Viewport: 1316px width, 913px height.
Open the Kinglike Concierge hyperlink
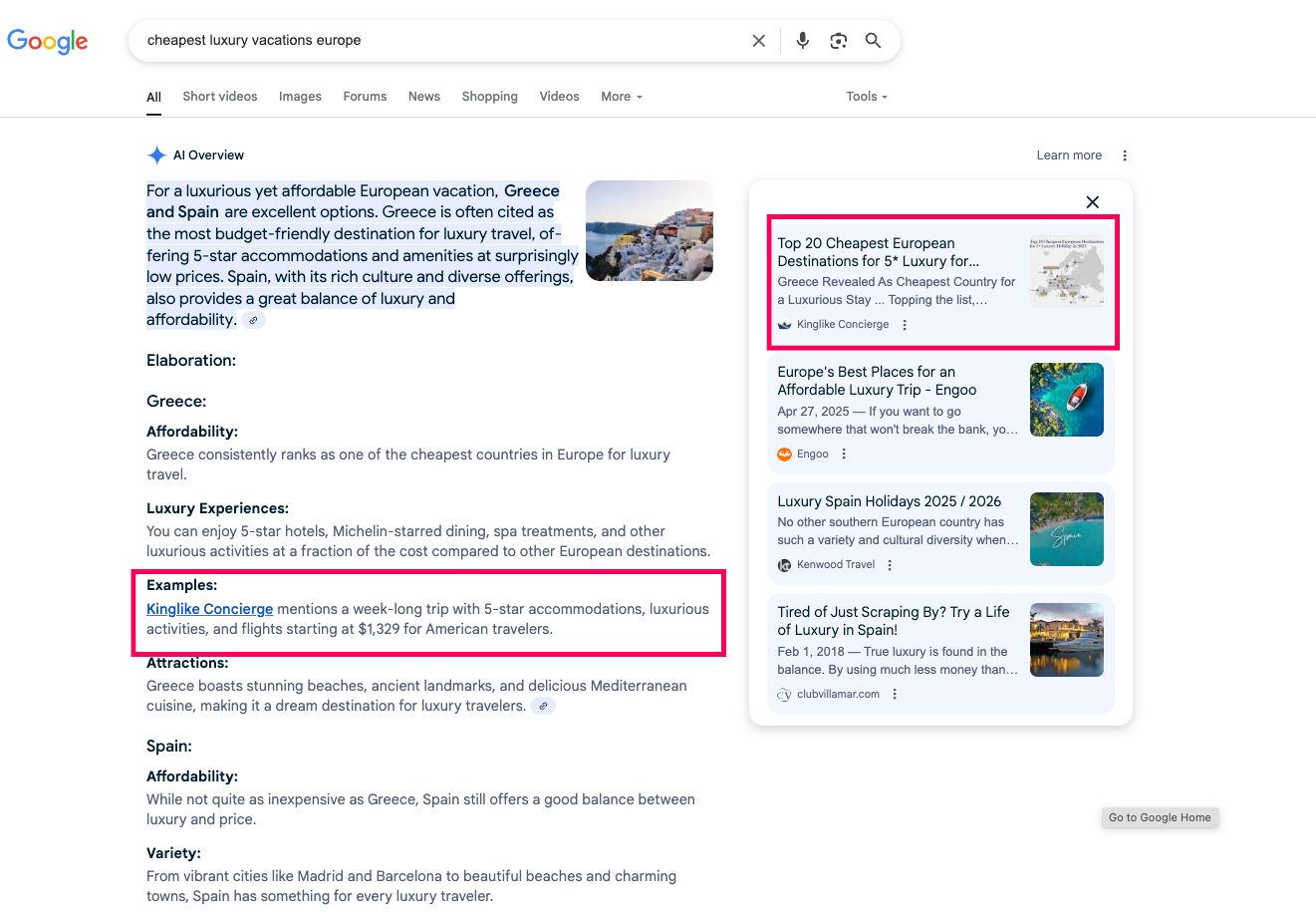point(209,609)
